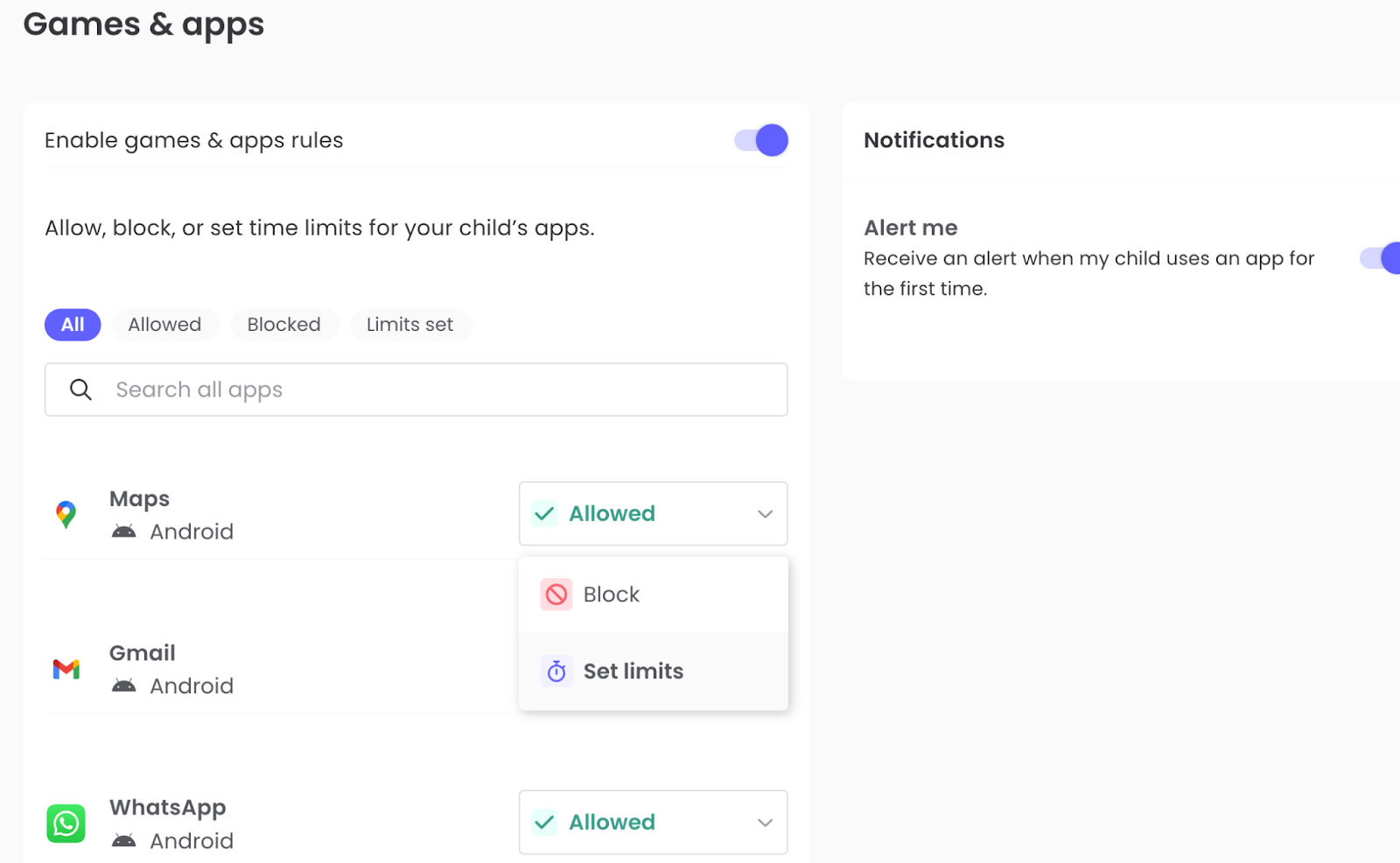1400x863 pixels.
Task: Click the Android label under WhatsApp
Action: pyautogui.click(x=192, y=840)
